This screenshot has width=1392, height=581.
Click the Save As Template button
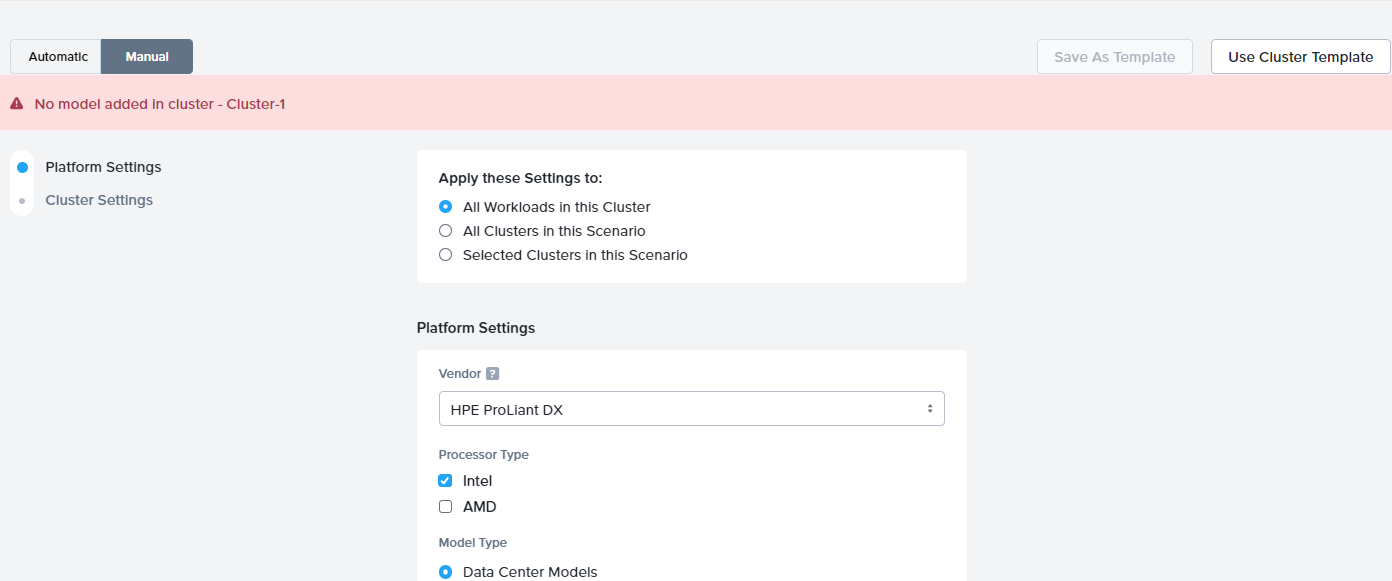[1114, 56]
